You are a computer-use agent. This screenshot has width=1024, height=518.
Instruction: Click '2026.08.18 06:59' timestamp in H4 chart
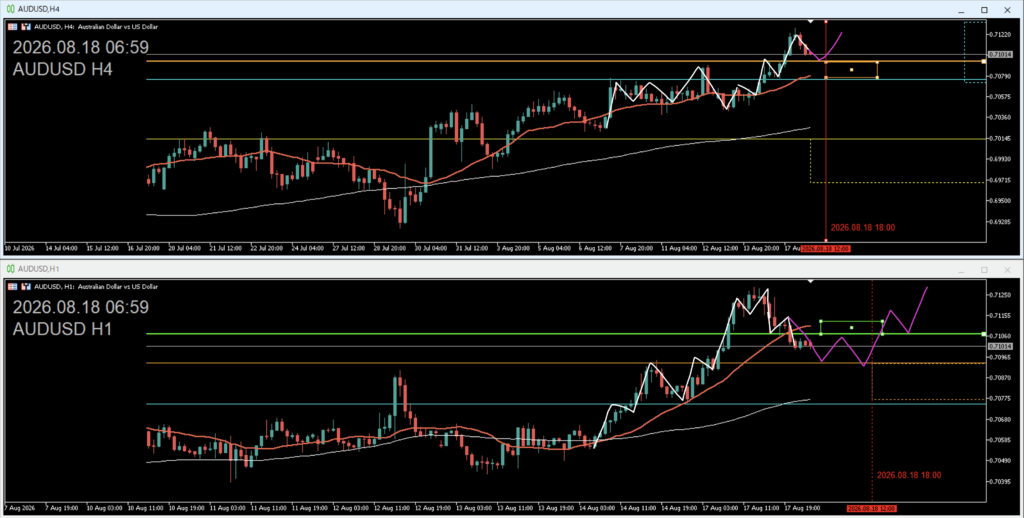click(81, 47)
